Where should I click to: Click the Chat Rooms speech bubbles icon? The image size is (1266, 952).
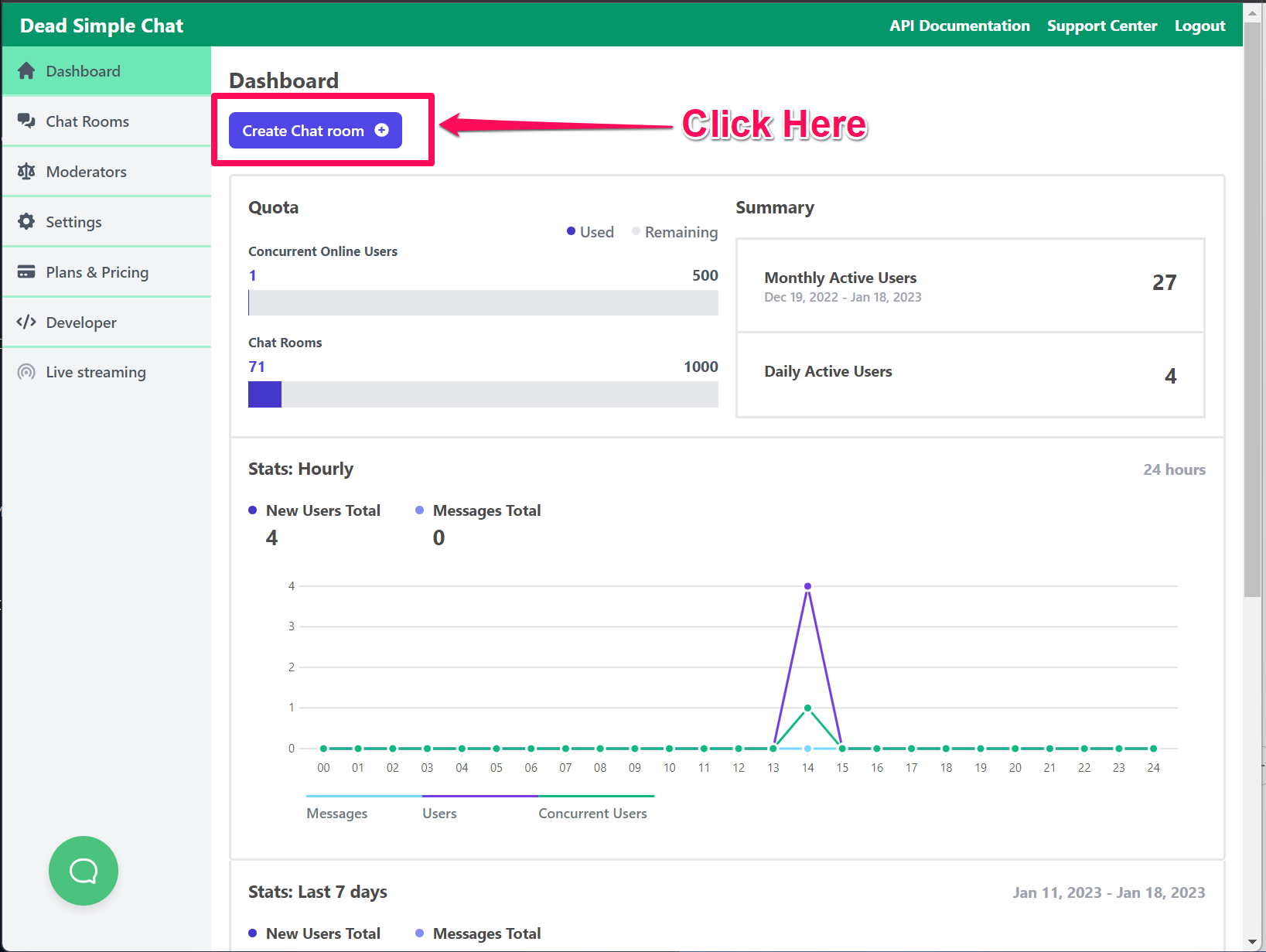26,121
